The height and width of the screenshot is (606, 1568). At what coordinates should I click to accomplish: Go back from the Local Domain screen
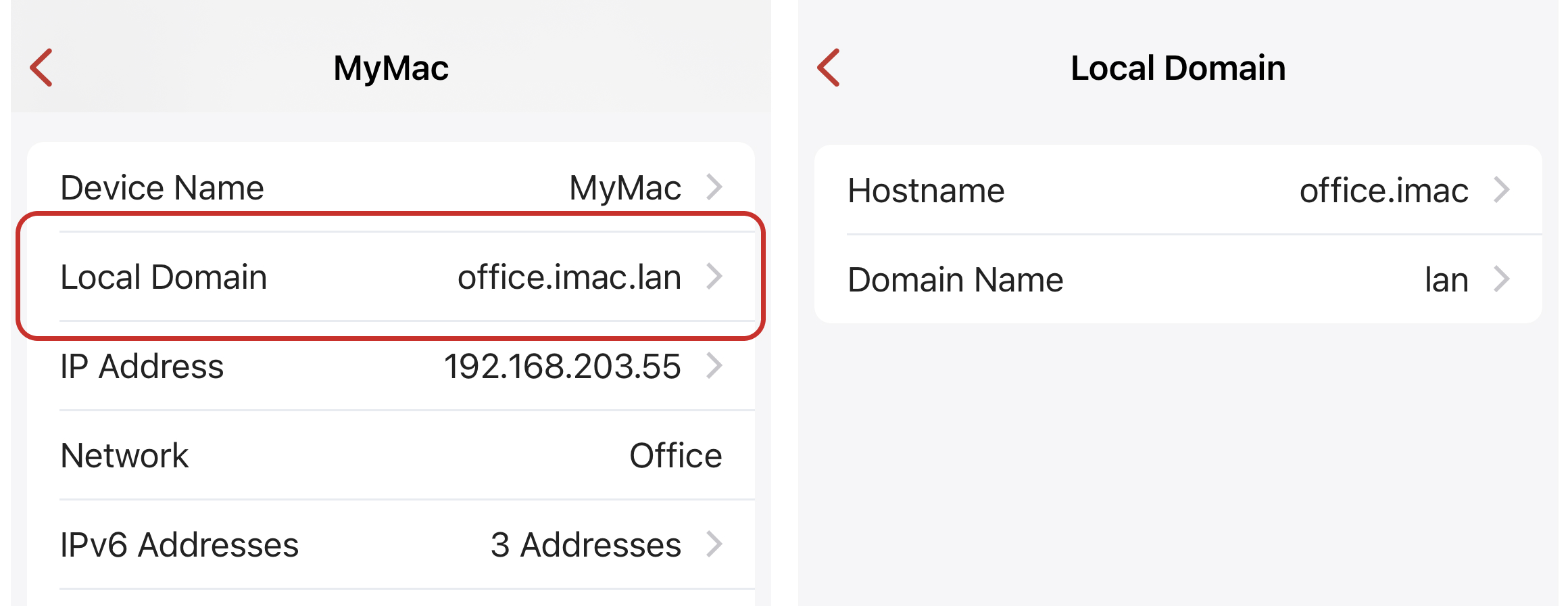click(828, 68)
